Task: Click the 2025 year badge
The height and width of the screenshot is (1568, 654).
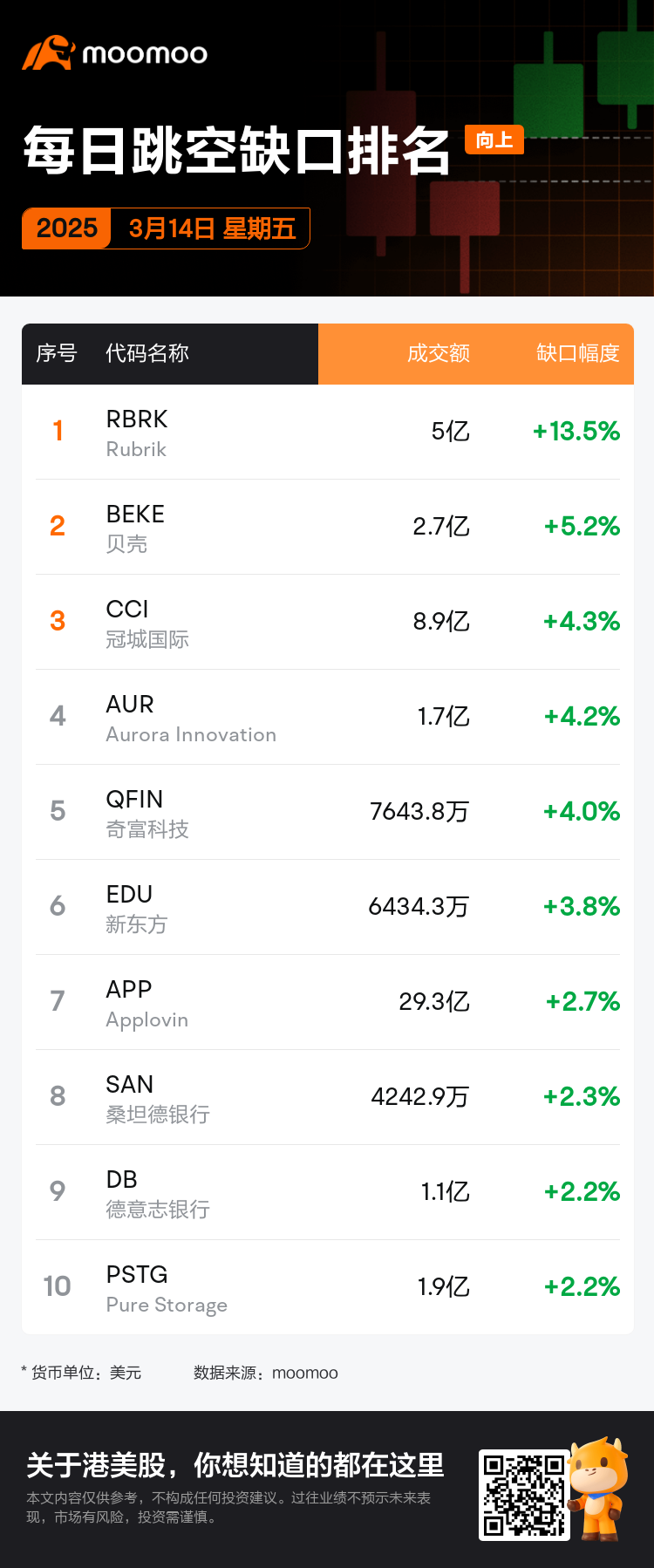Action: (67, 228)
